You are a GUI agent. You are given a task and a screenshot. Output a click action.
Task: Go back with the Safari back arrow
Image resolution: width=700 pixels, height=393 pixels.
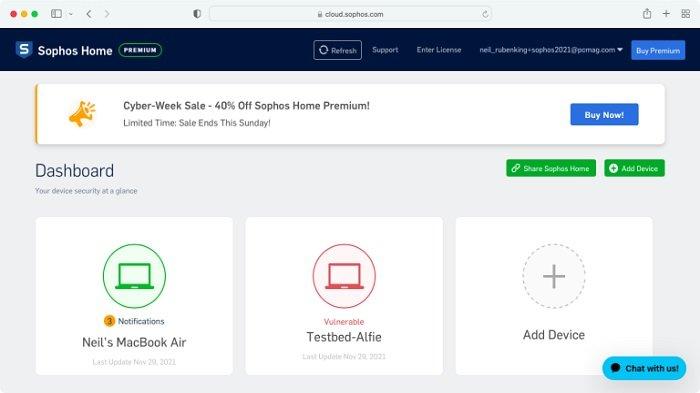tap(89, 14)
